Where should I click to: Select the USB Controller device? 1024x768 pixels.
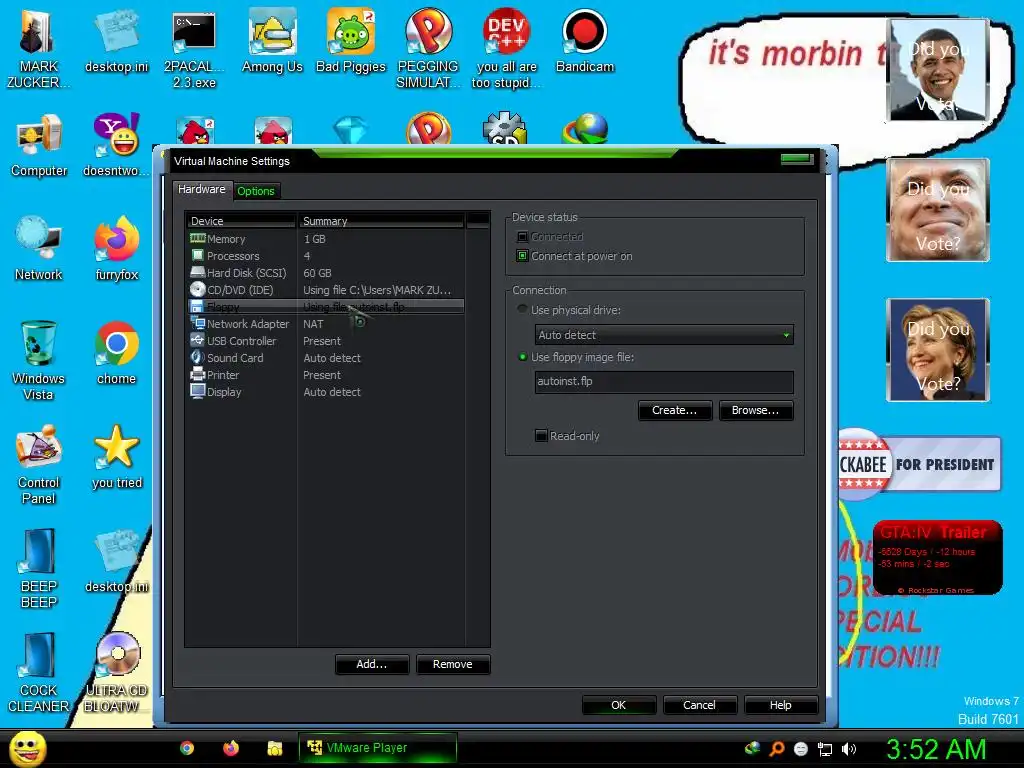tap(327, 341)
